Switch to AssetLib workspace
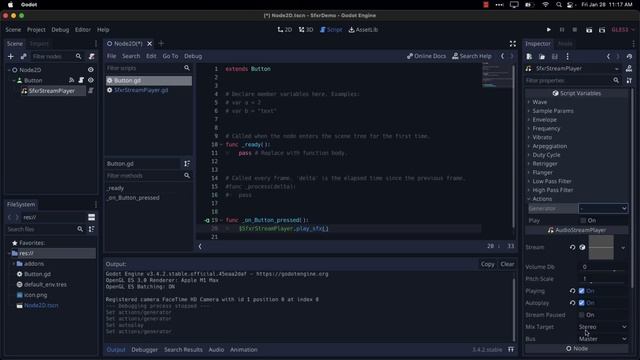Viewport: 640px width, 360px height. click(363, 30)
